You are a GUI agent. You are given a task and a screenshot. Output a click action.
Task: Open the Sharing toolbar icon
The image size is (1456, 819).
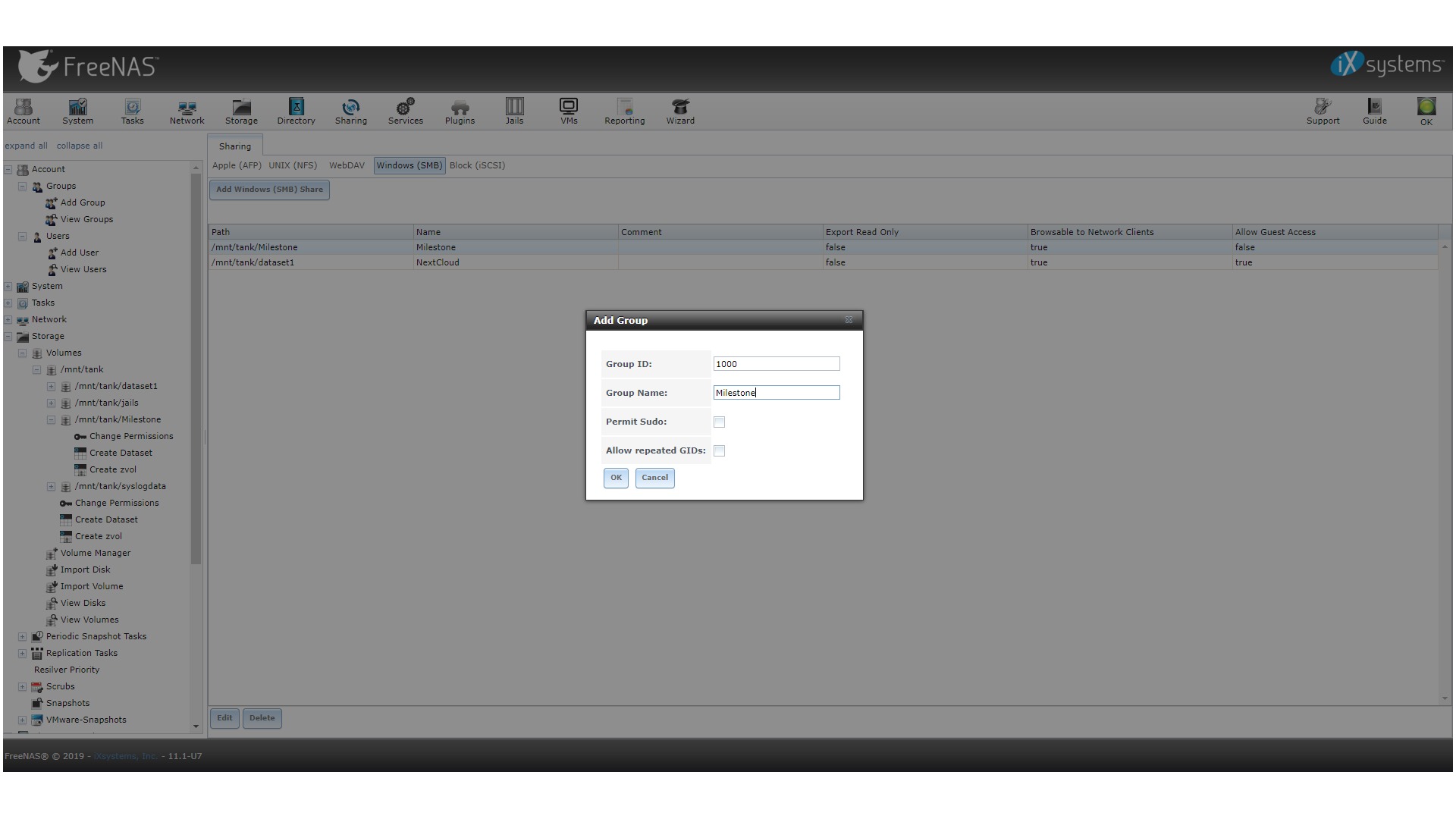[x=351, y=111]
